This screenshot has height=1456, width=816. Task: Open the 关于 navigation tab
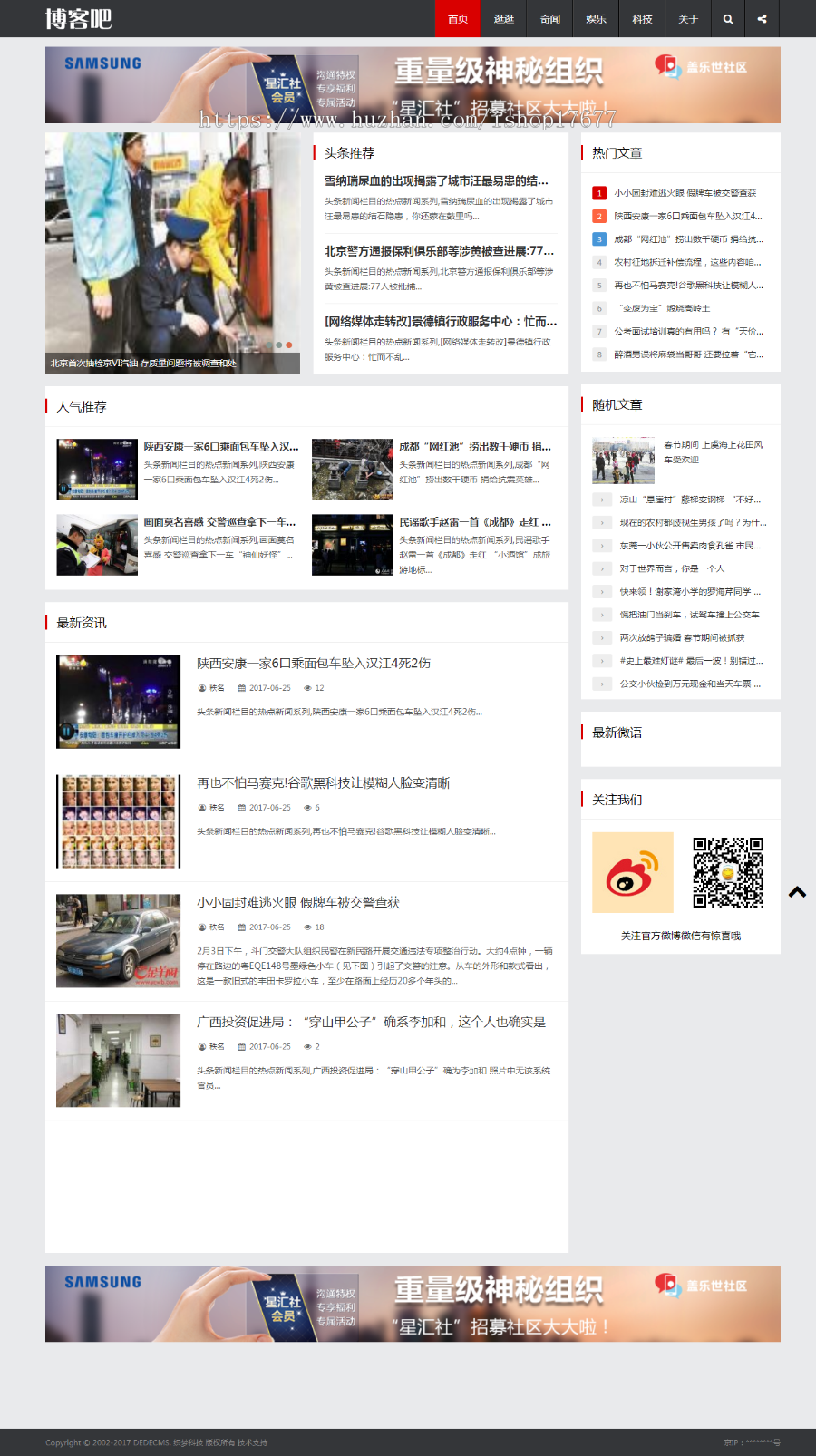coord(689,18)
